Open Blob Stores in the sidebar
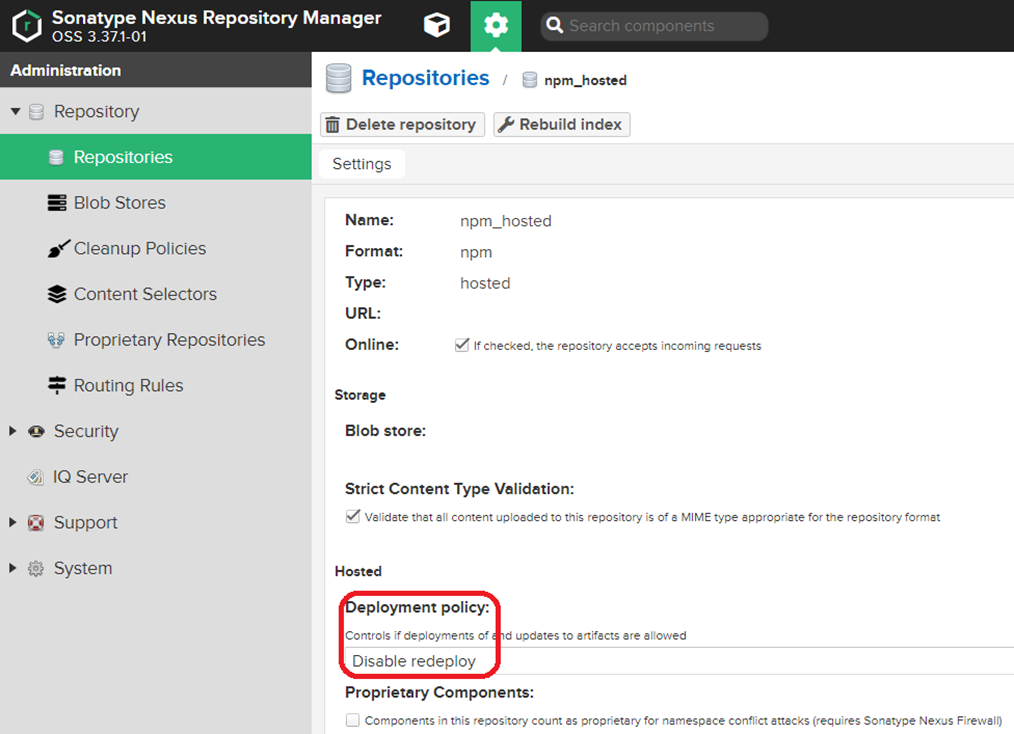The image size is (1014, 734). point(120,203)
